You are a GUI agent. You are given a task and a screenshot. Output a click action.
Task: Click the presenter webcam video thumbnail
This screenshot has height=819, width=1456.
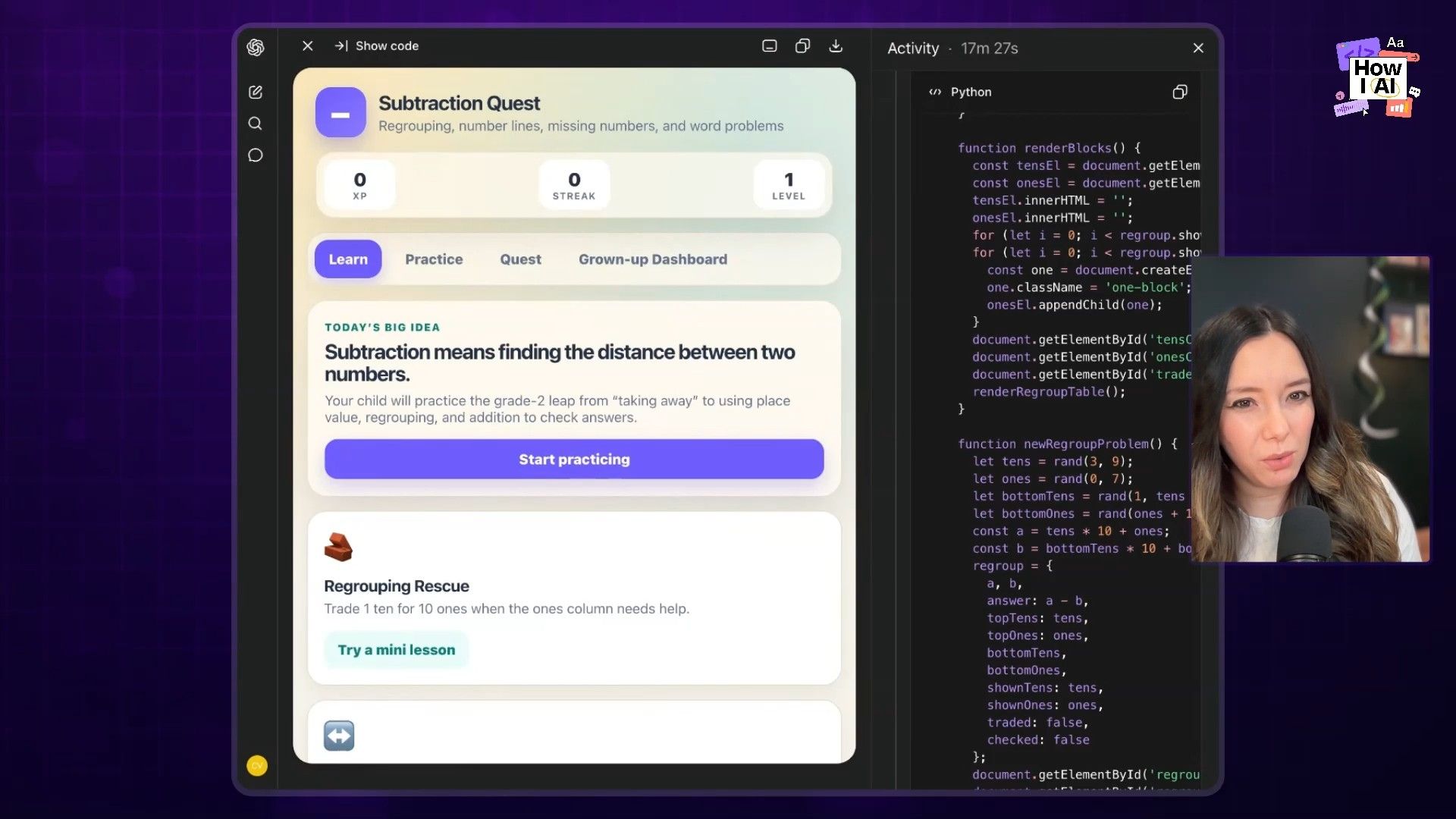[1310, 409]
